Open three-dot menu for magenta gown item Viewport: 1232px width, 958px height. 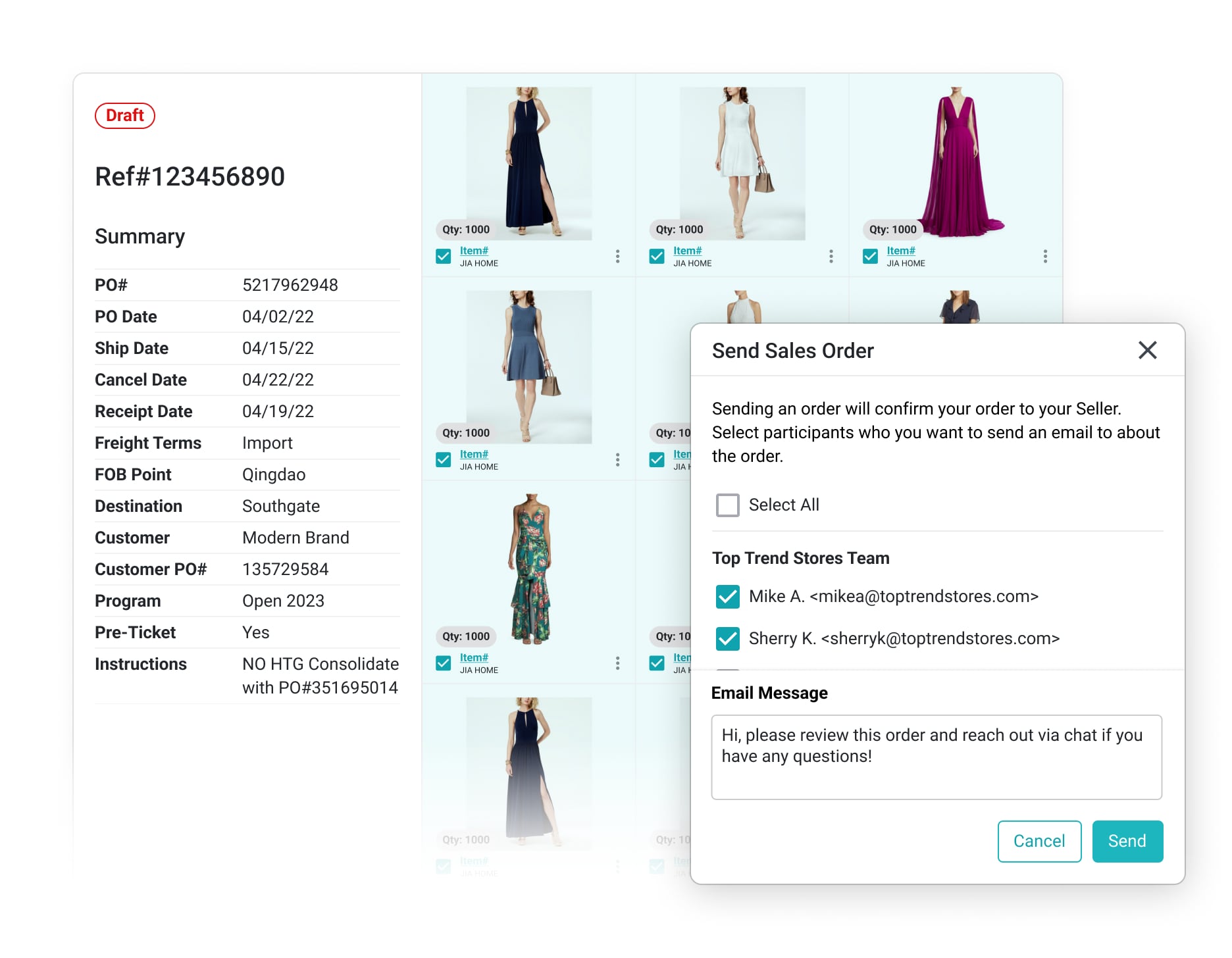coord(1044,256)
